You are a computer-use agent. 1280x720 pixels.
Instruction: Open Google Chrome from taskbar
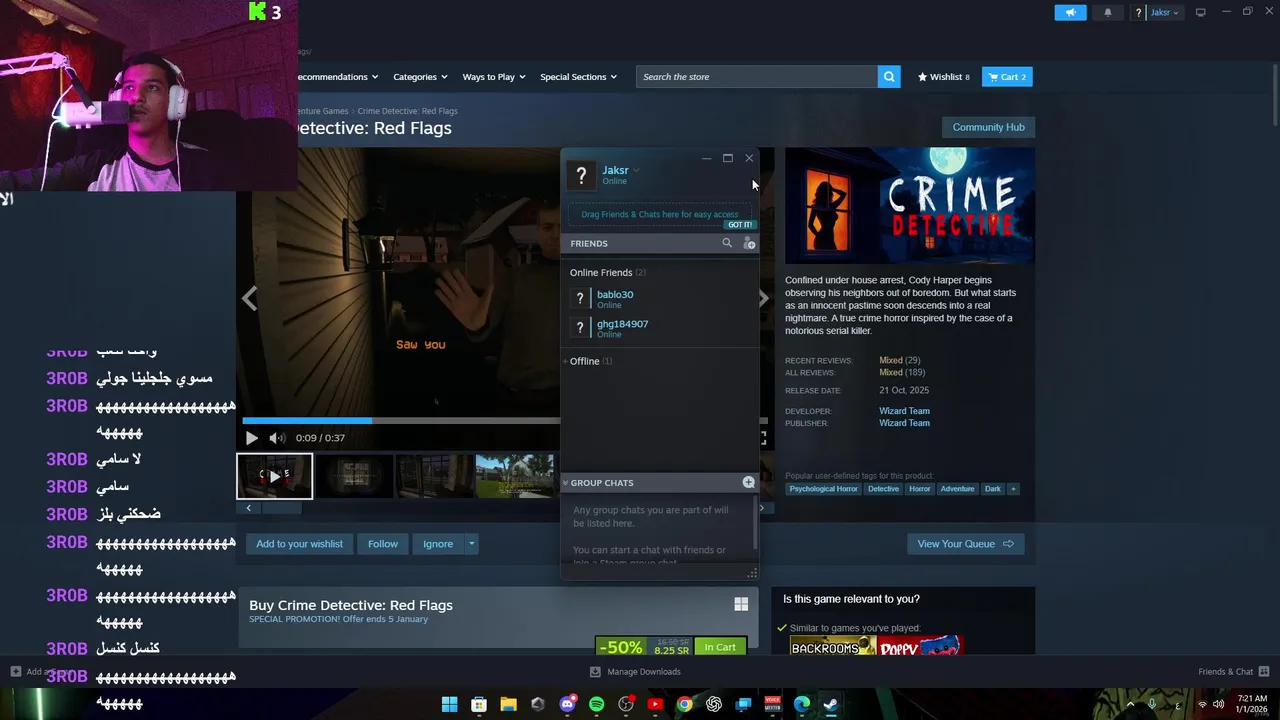pyautogui.click(x=684, y=704)
